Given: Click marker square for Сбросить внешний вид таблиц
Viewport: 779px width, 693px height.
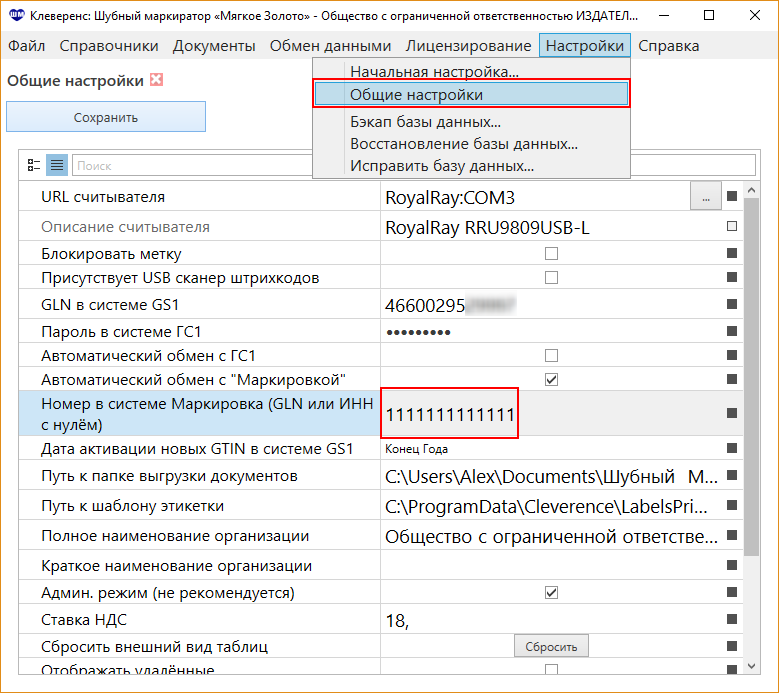Looking at the screenshot, I should [732, 646].
